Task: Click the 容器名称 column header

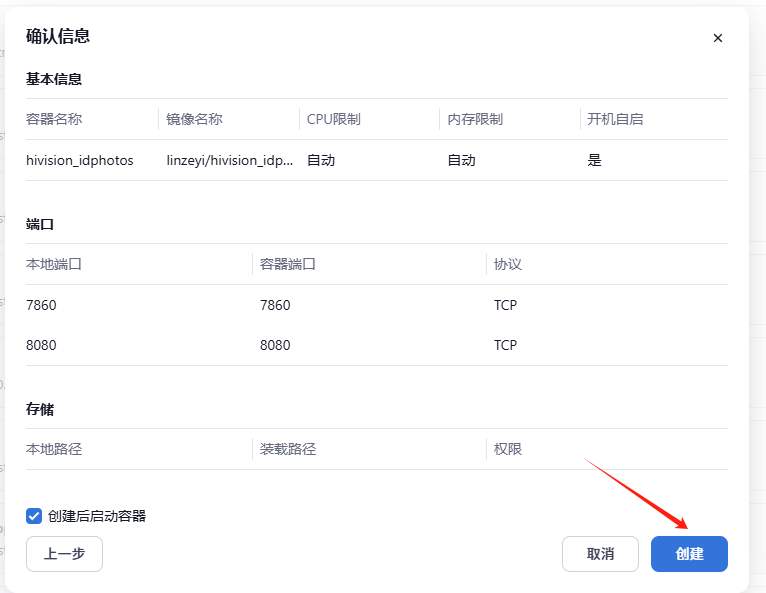Action: coord(54,119)
